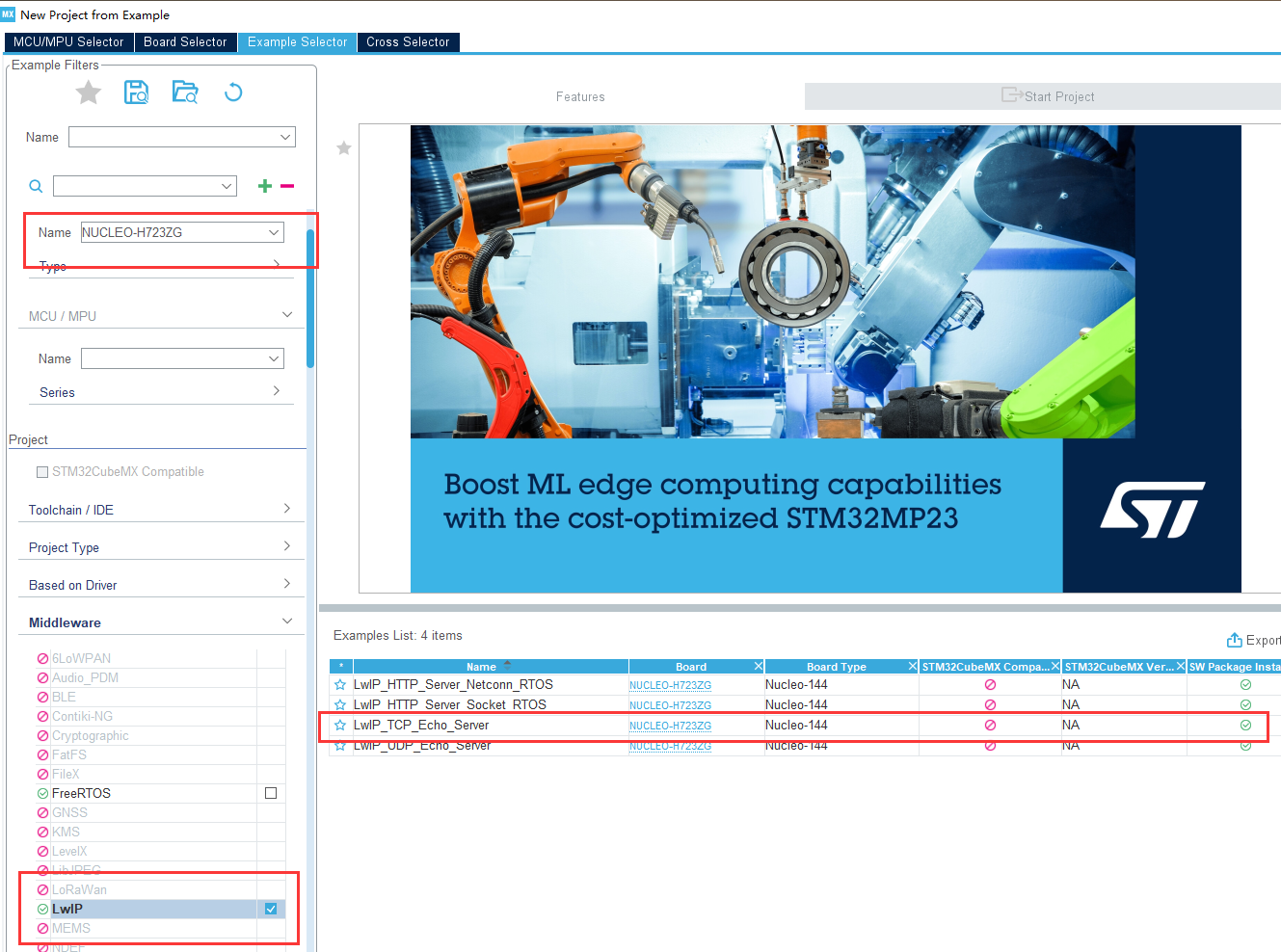The height and width of the screenshot is (952, 1281).
Task: Open NUCLEO-H723ZG link in LwIP_TCP_Echo_Server row
Action: pyautogui.click(x=670, y=727)
